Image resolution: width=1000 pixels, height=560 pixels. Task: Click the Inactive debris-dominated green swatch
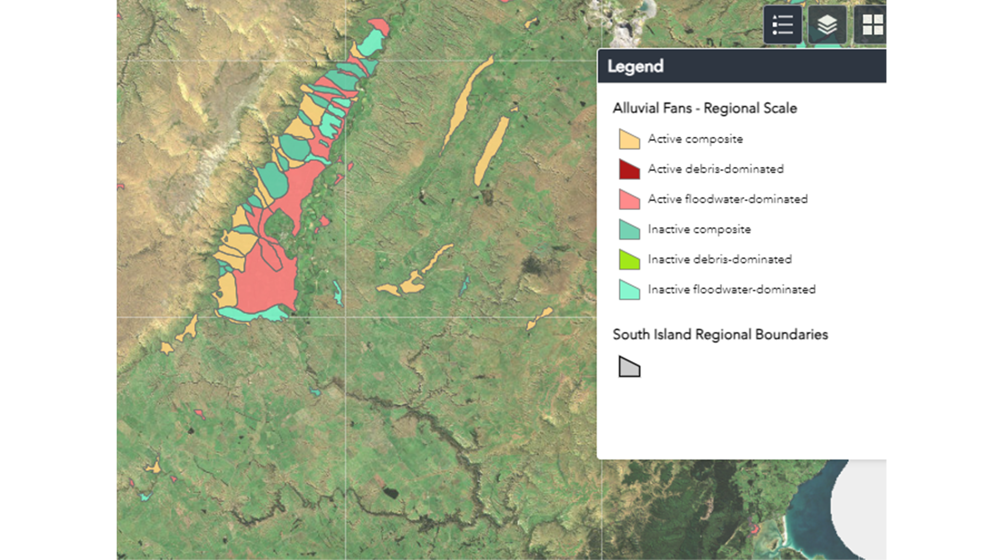point(629,259)
